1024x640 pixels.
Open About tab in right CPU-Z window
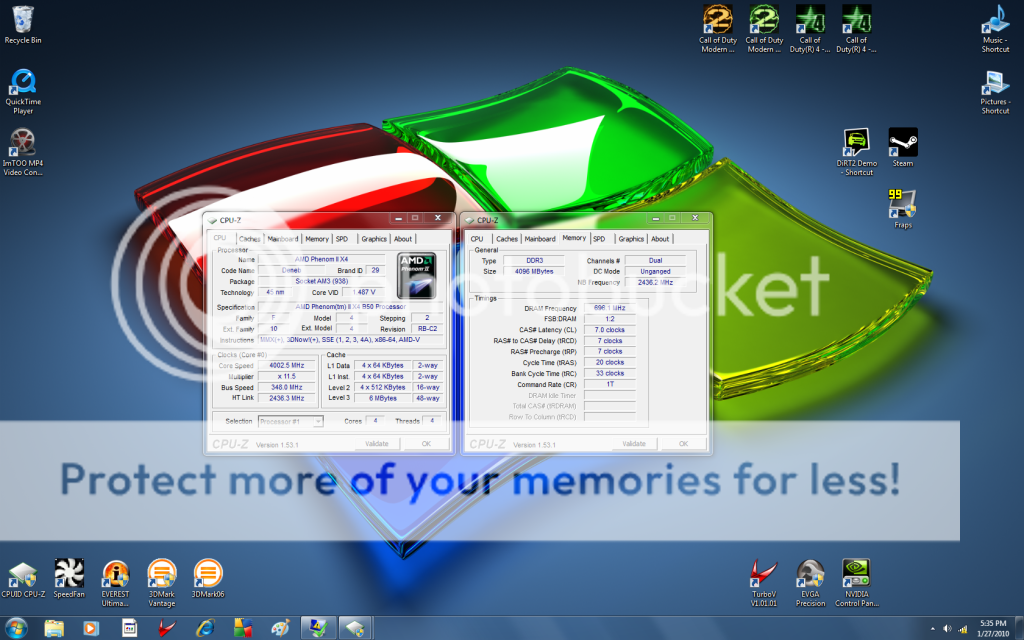click(x=660, y=239)
